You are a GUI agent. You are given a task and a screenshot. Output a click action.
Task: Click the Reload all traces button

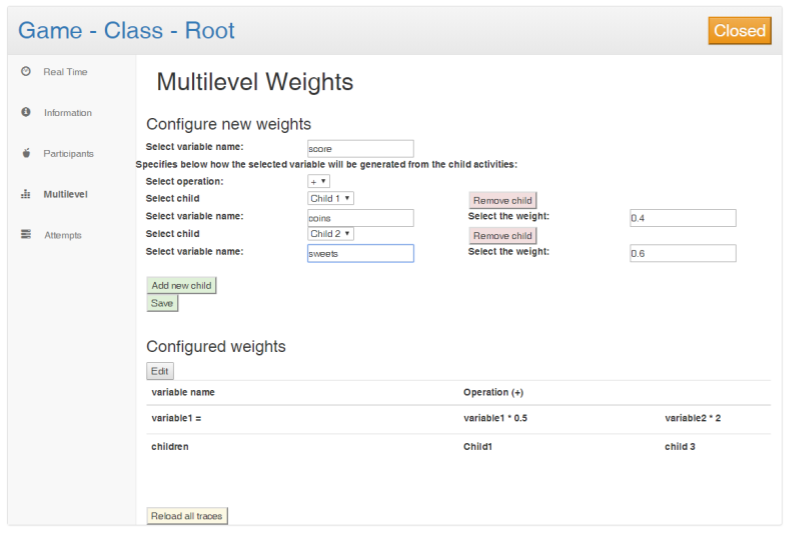(187, 516)
